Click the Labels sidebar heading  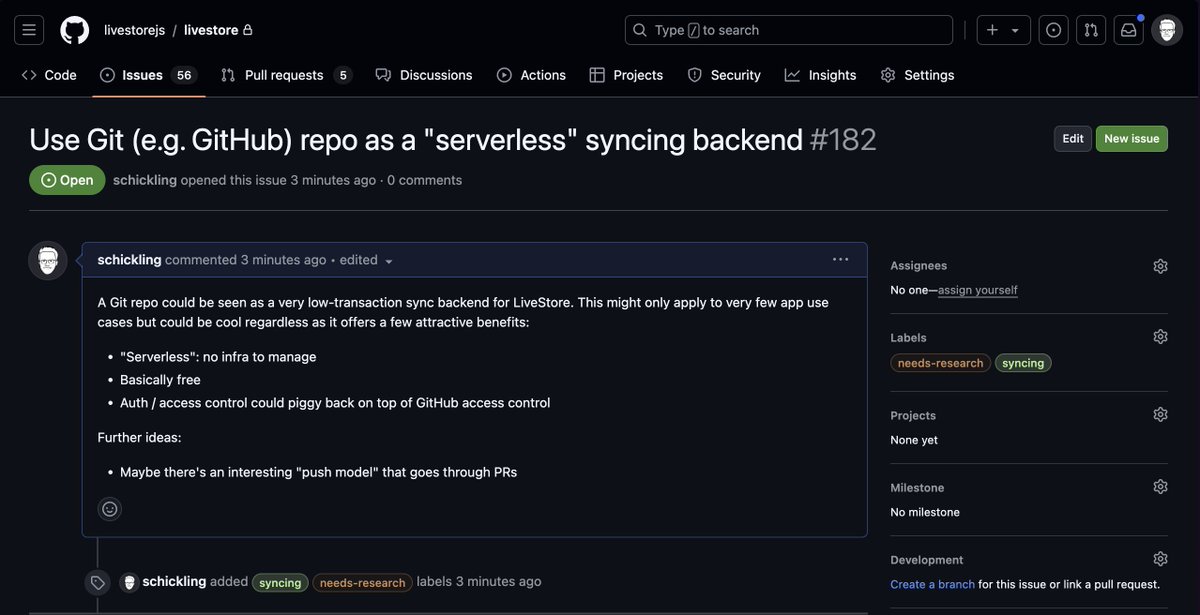909,338
